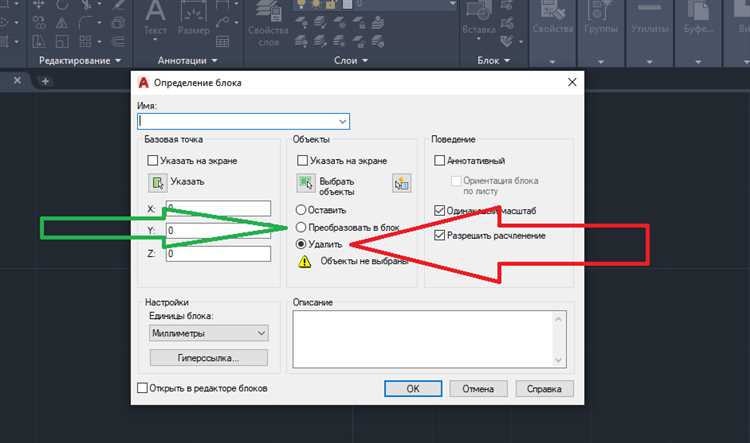This screenshot has height=443, width=750.
Task: Expand arrow below Группы ribbon panel
Action: (x=601, y=62)
